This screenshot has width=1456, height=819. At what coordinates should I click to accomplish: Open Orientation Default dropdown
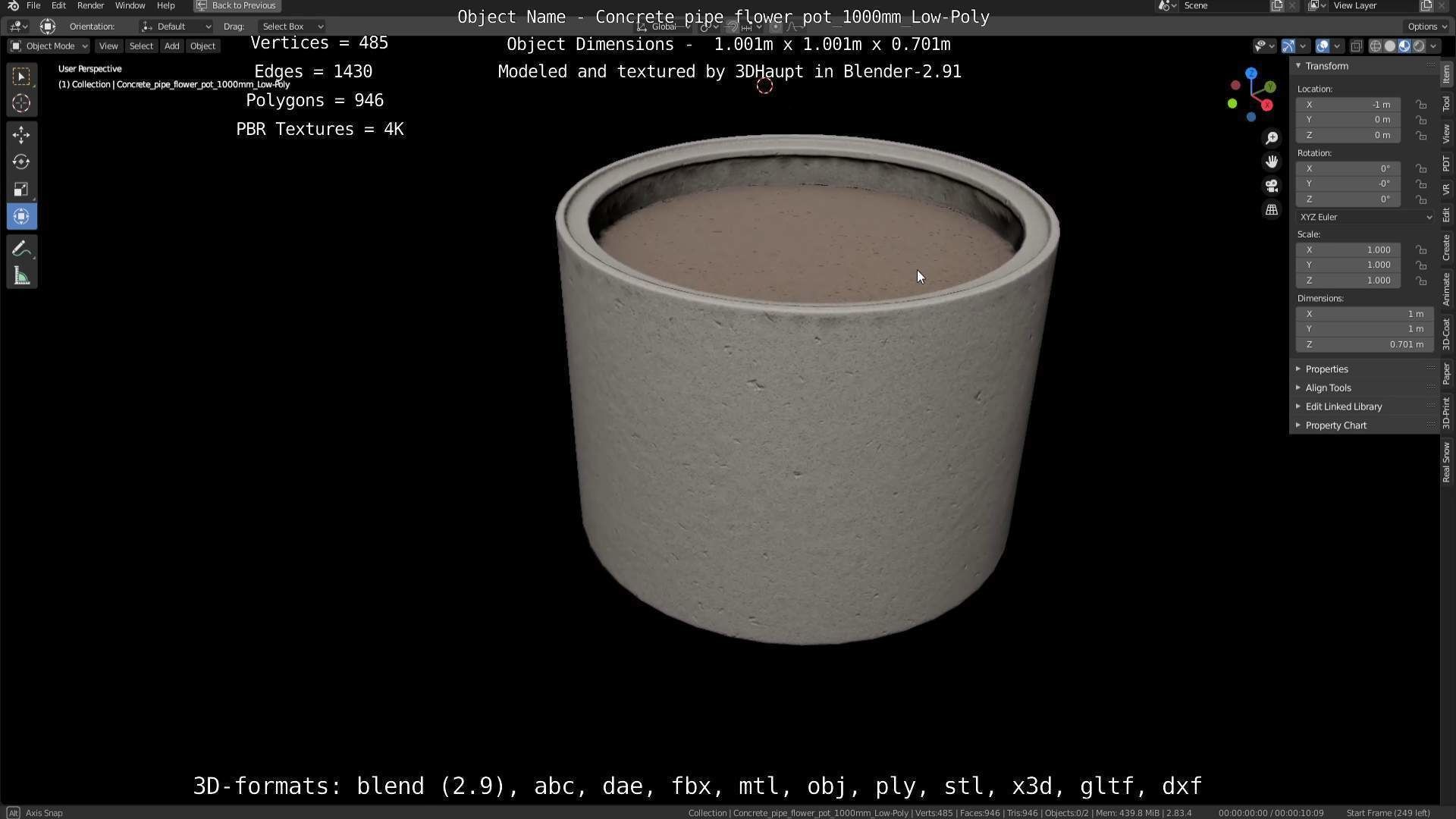pyautogui.click(x=176, y=27)
